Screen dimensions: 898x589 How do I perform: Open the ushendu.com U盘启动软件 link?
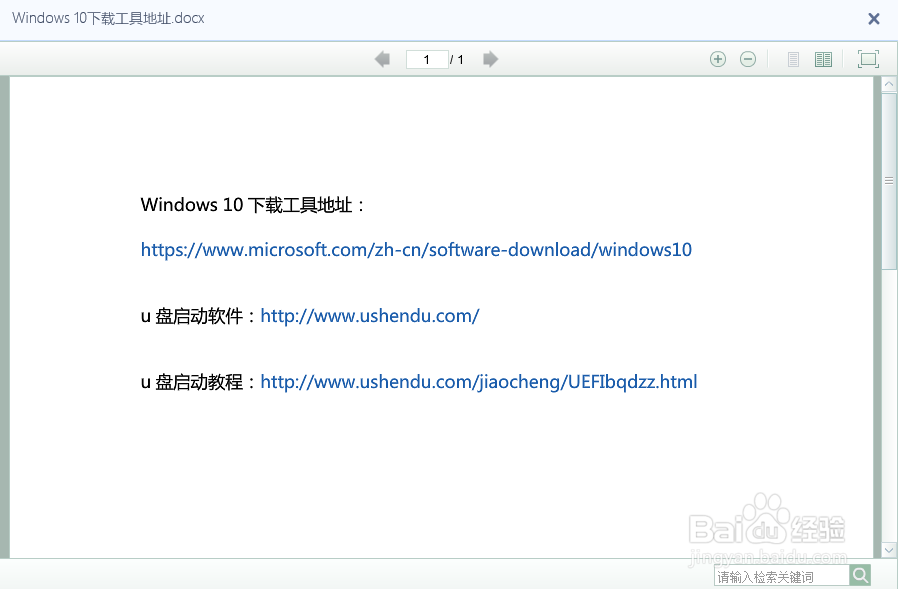coord(369,315)
